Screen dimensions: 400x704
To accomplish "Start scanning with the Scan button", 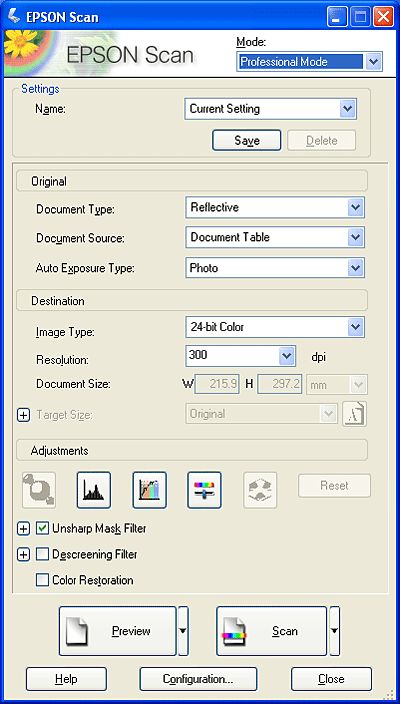I will (x=272, y=631).
